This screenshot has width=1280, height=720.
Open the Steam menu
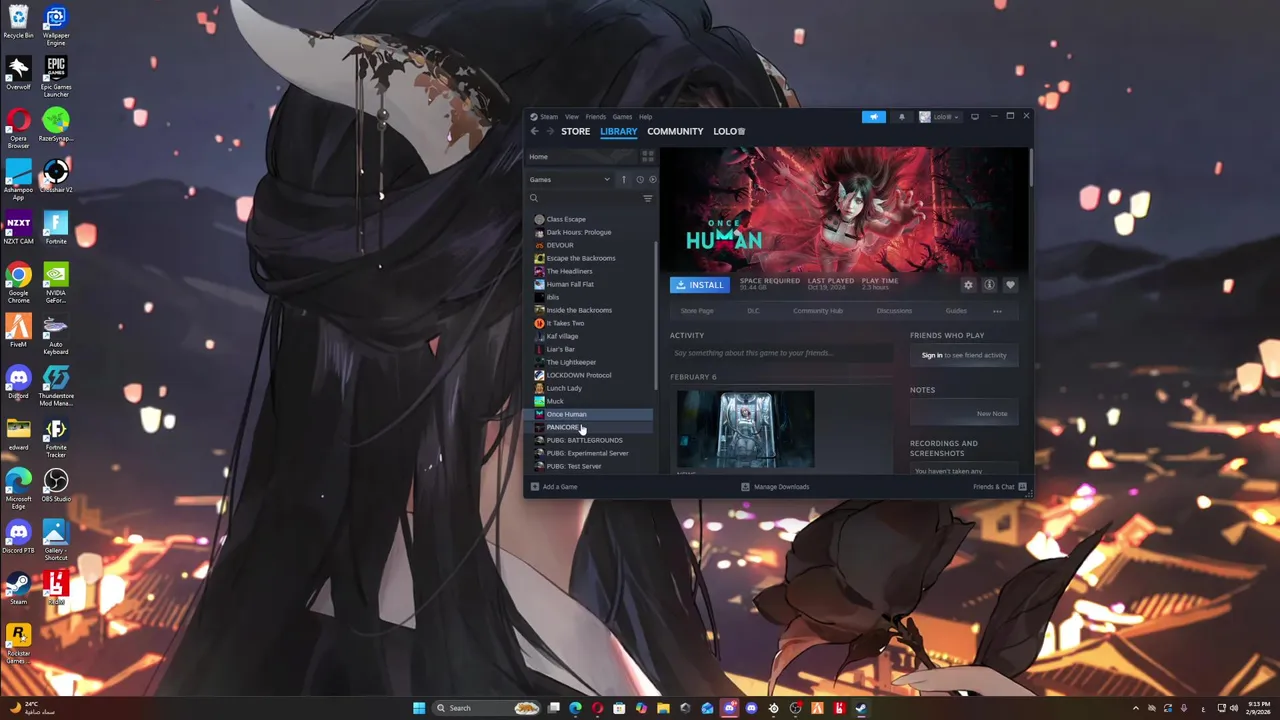point(549,117)
